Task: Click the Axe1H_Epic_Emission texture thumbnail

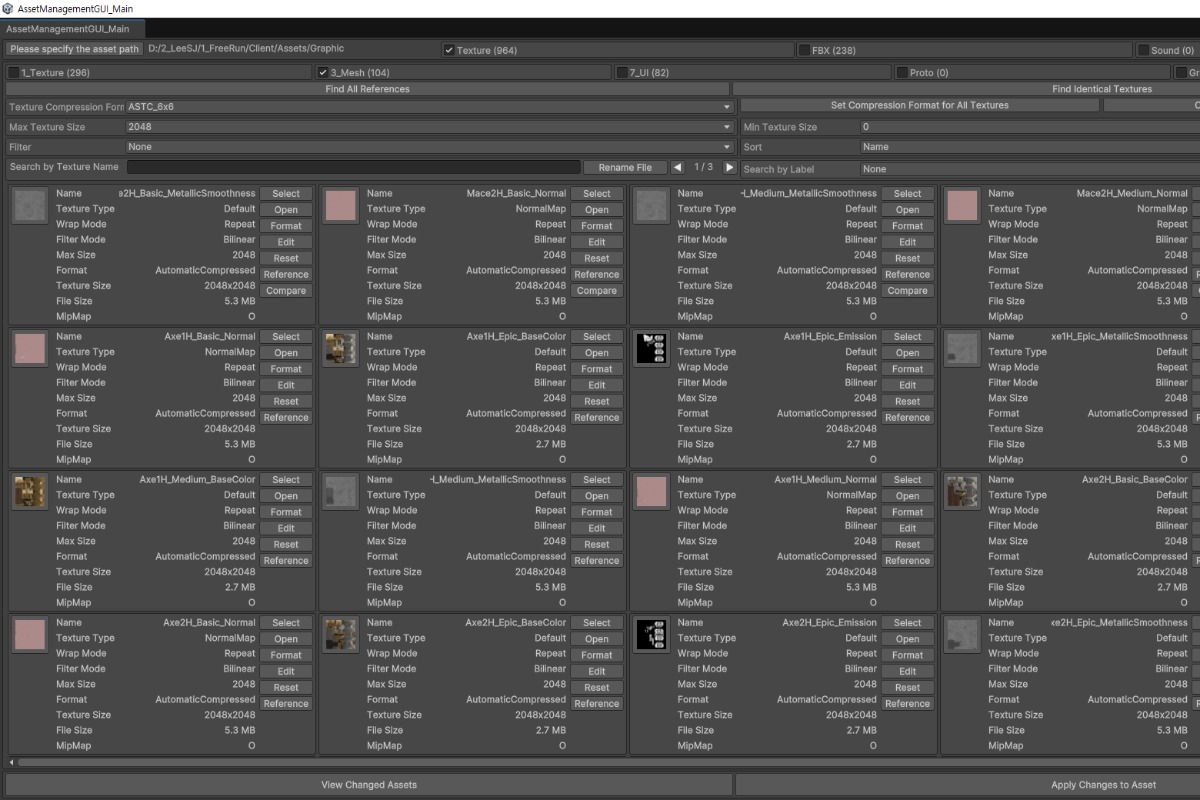Action: 651,348
